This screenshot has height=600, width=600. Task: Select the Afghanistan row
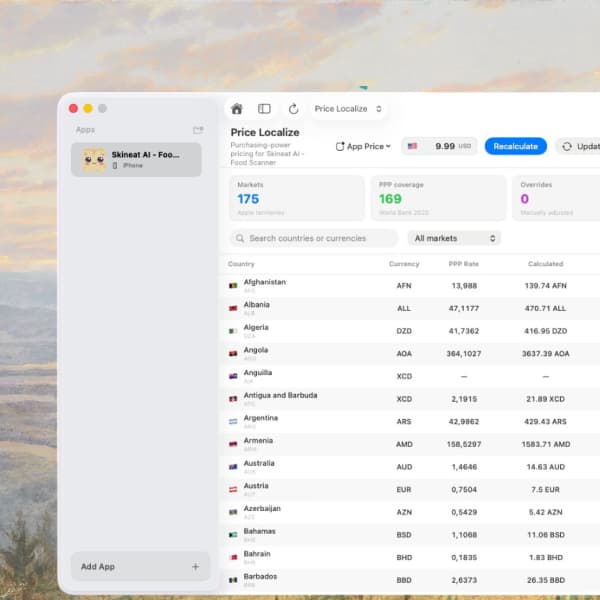(x=410, y=286)
